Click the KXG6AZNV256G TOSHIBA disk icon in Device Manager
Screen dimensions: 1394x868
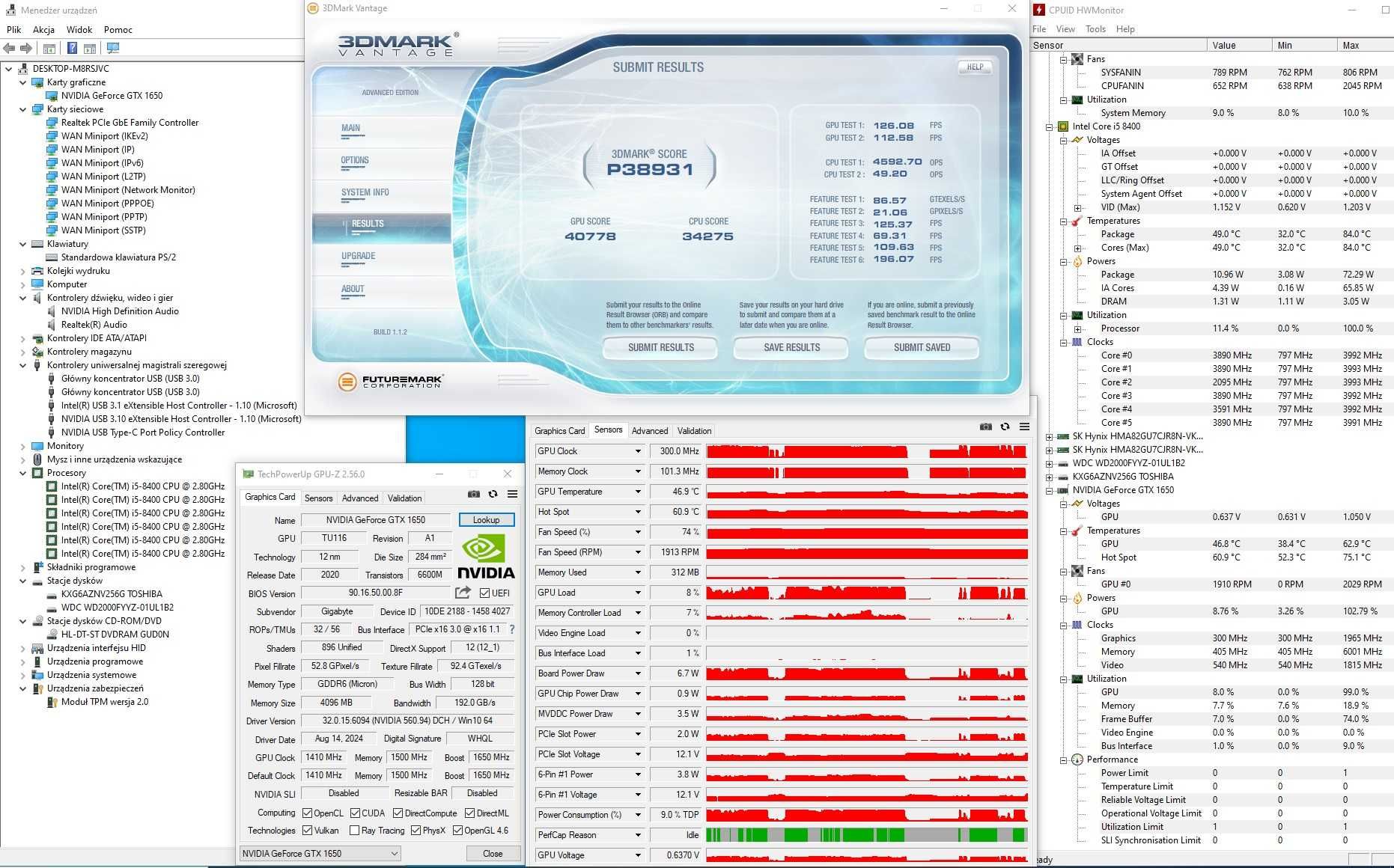pyautogui.click(x=52, y=594)
